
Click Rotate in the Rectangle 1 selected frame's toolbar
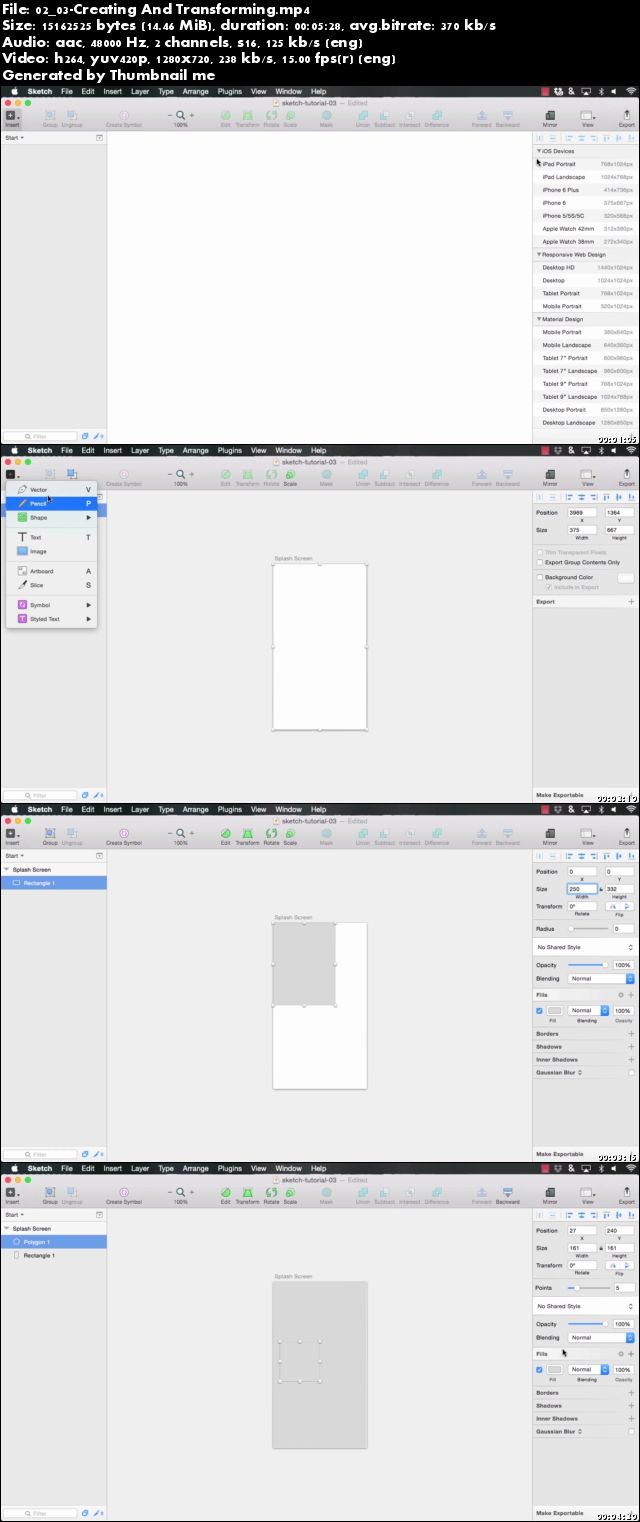[271, 835]
